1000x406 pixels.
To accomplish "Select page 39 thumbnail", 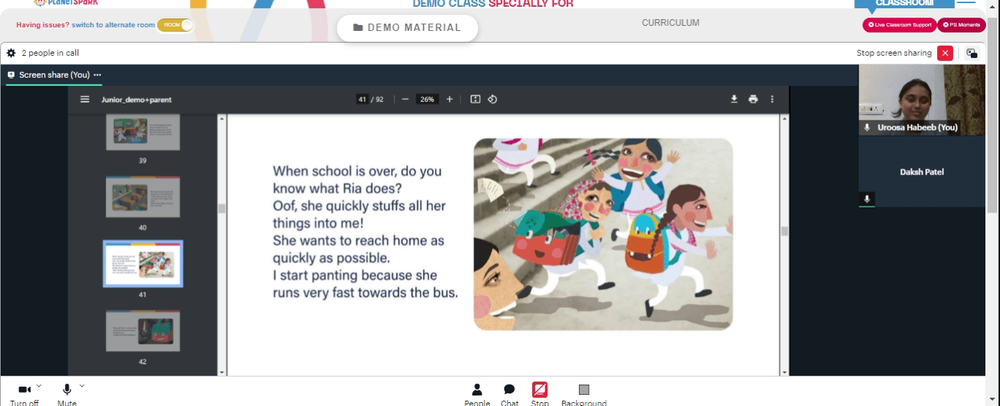I will click(x=143, y=133).
